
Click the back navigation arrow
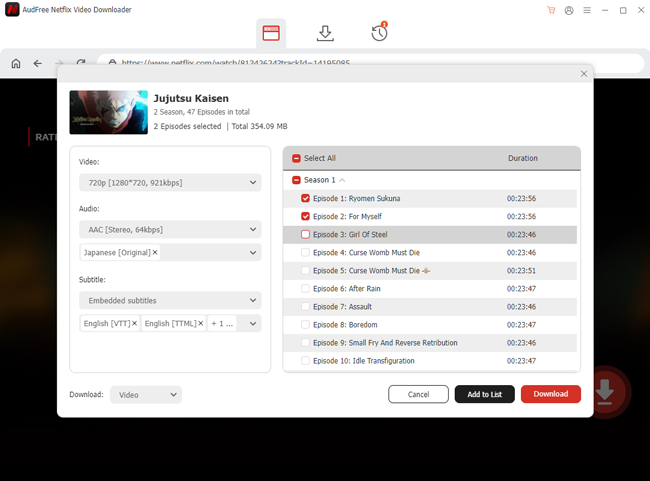click(38, 63)
